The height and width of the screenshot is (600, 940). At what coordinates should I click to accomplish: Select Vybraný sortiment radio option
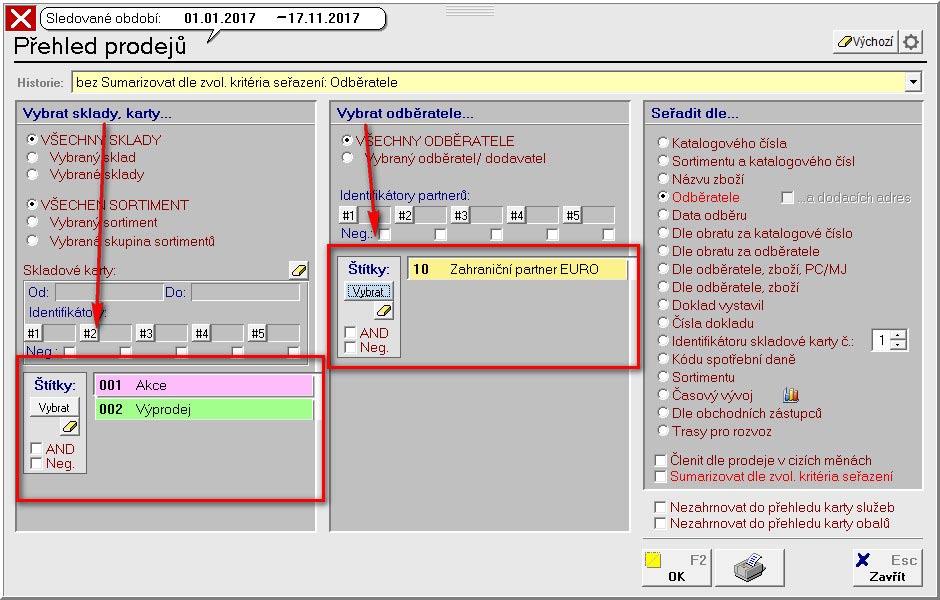click(32, 222)
